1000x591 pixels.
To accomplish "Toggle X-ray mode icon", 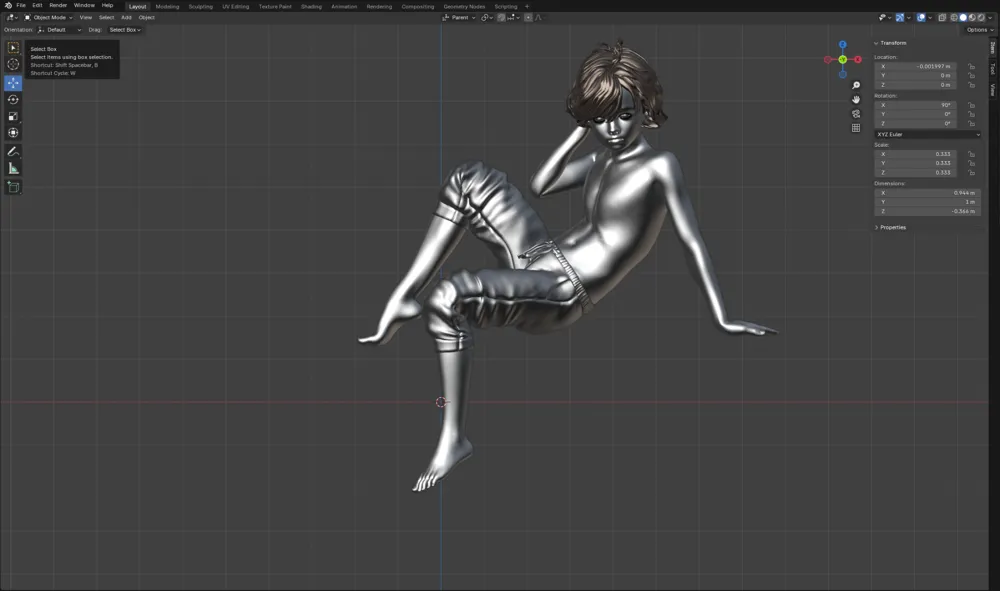I will 942,18.
